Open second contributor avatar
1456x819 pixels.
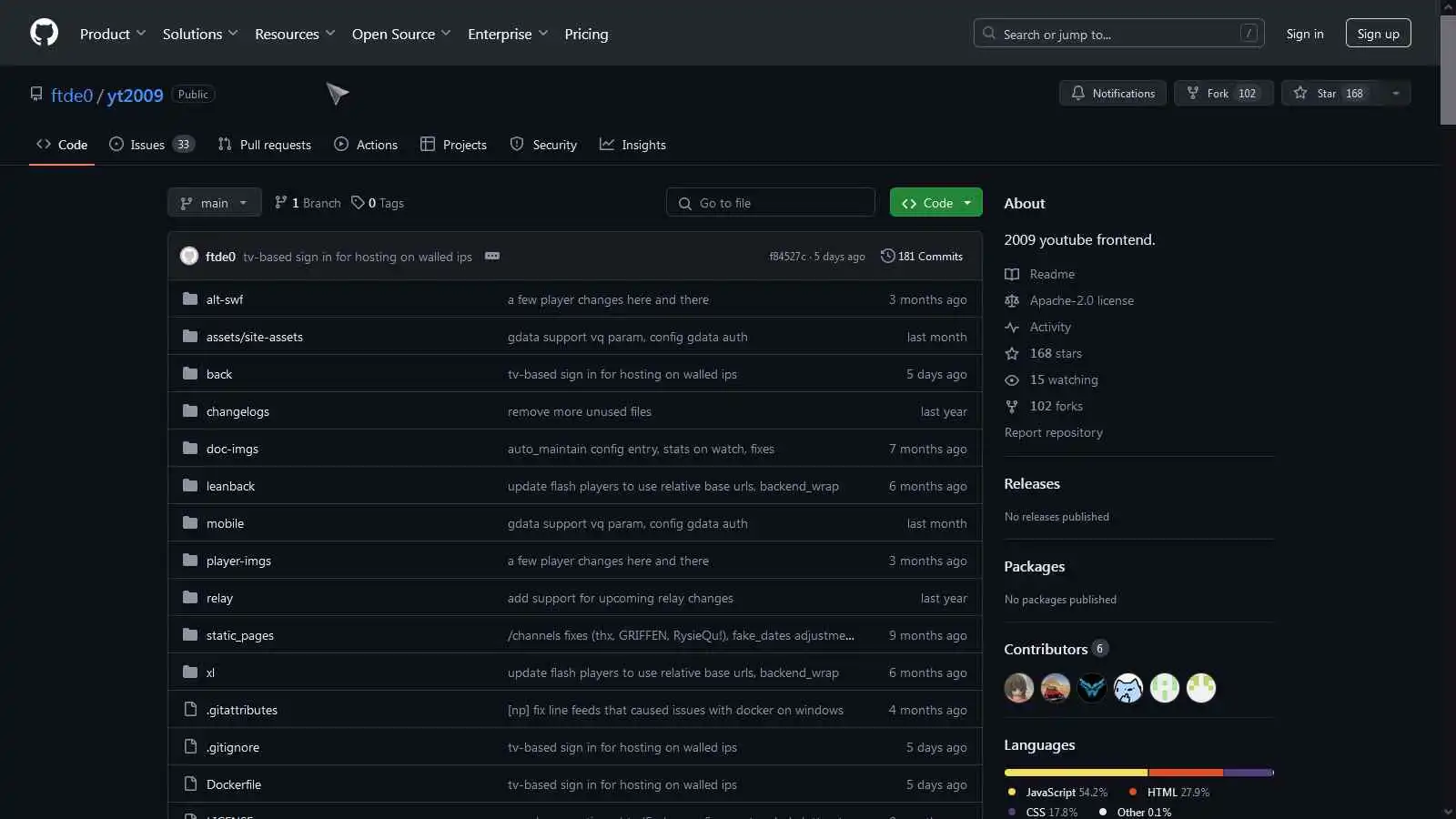tap(1056, 688)
